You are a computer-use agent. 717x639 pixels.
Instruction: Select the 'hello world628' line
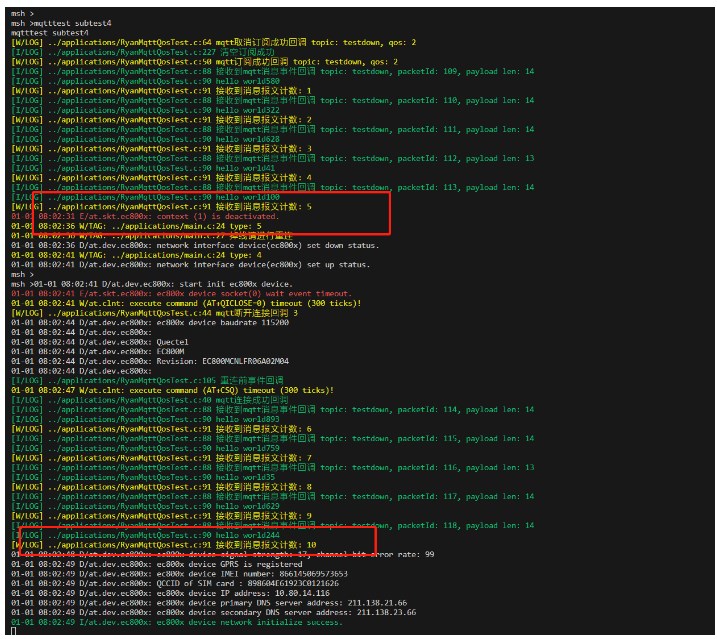click(145, 139)
